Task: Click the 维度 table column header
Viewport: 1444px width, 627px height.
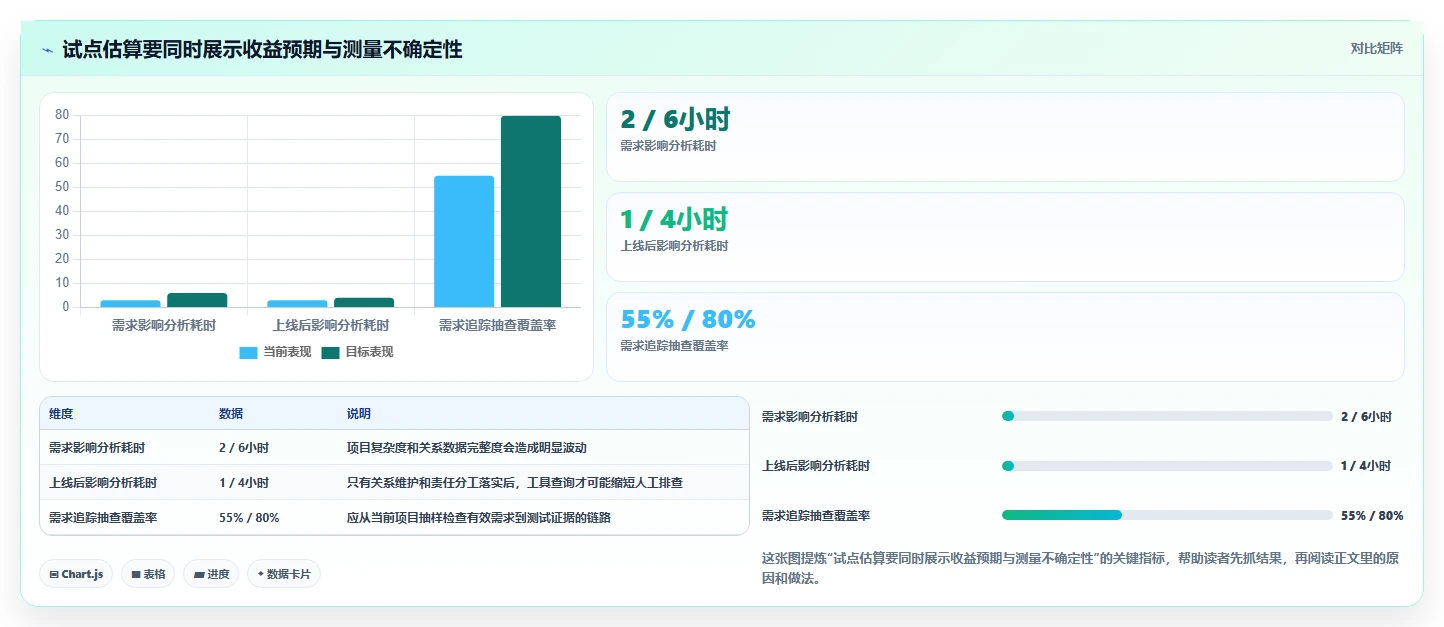Action: tap(61, 414)
